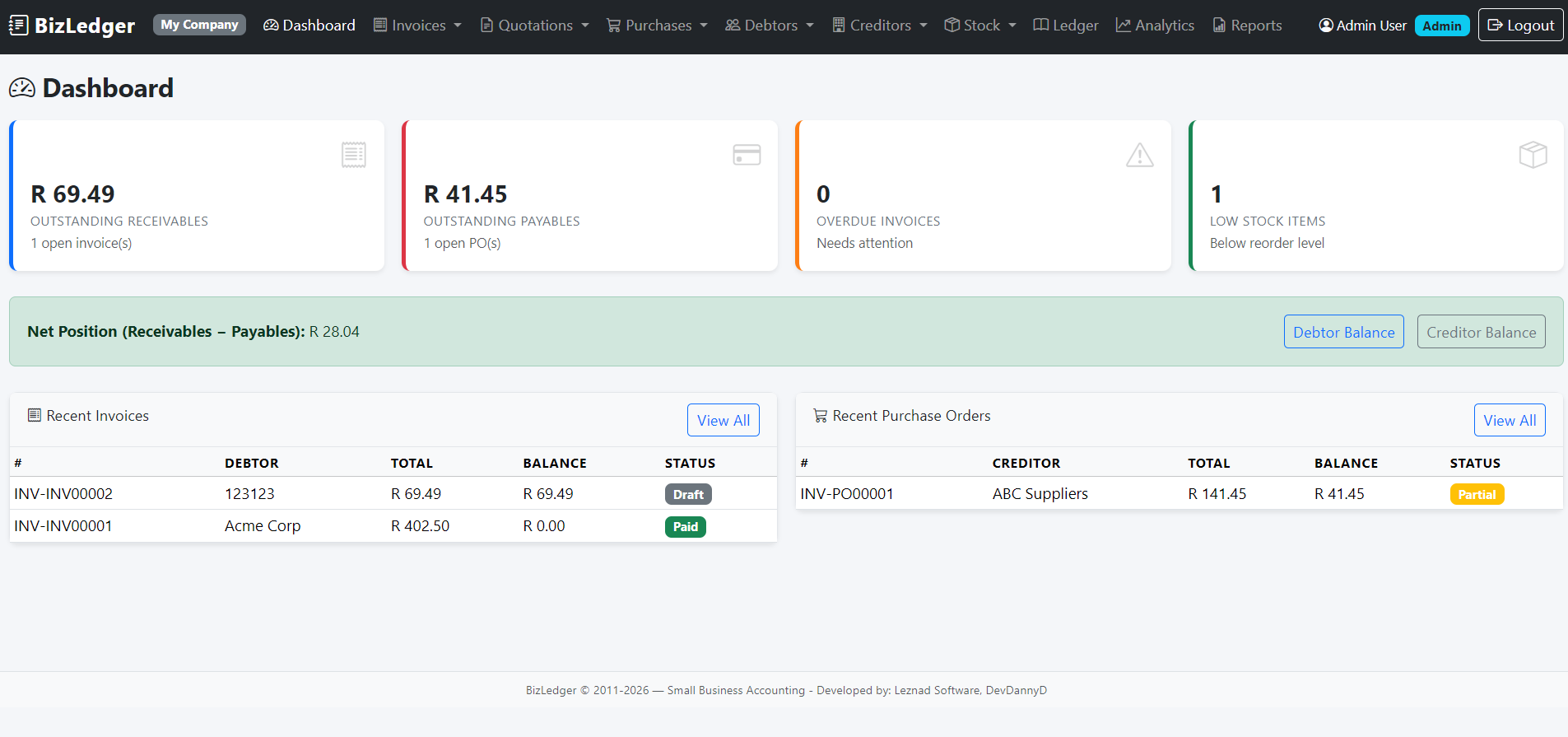
Task: Click the R 0.00 invoice balance
Action: [544, 526]
